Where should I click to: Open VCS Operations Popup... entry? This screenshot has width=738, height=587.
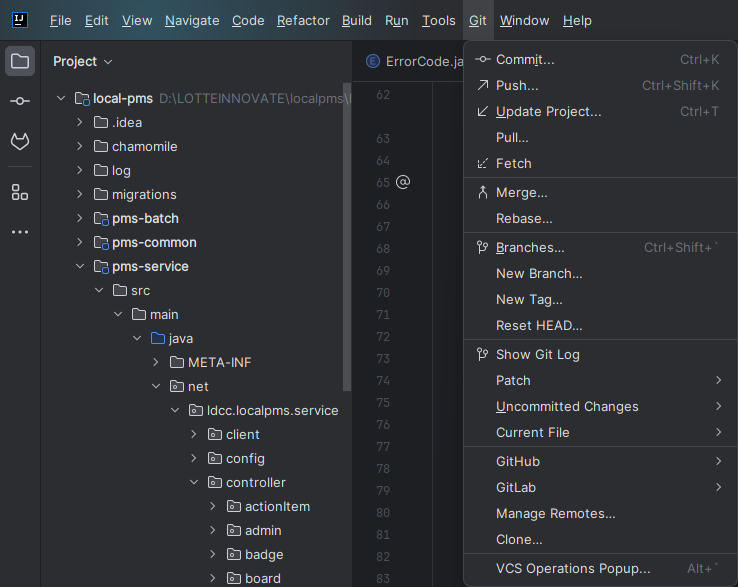[600, 568]
